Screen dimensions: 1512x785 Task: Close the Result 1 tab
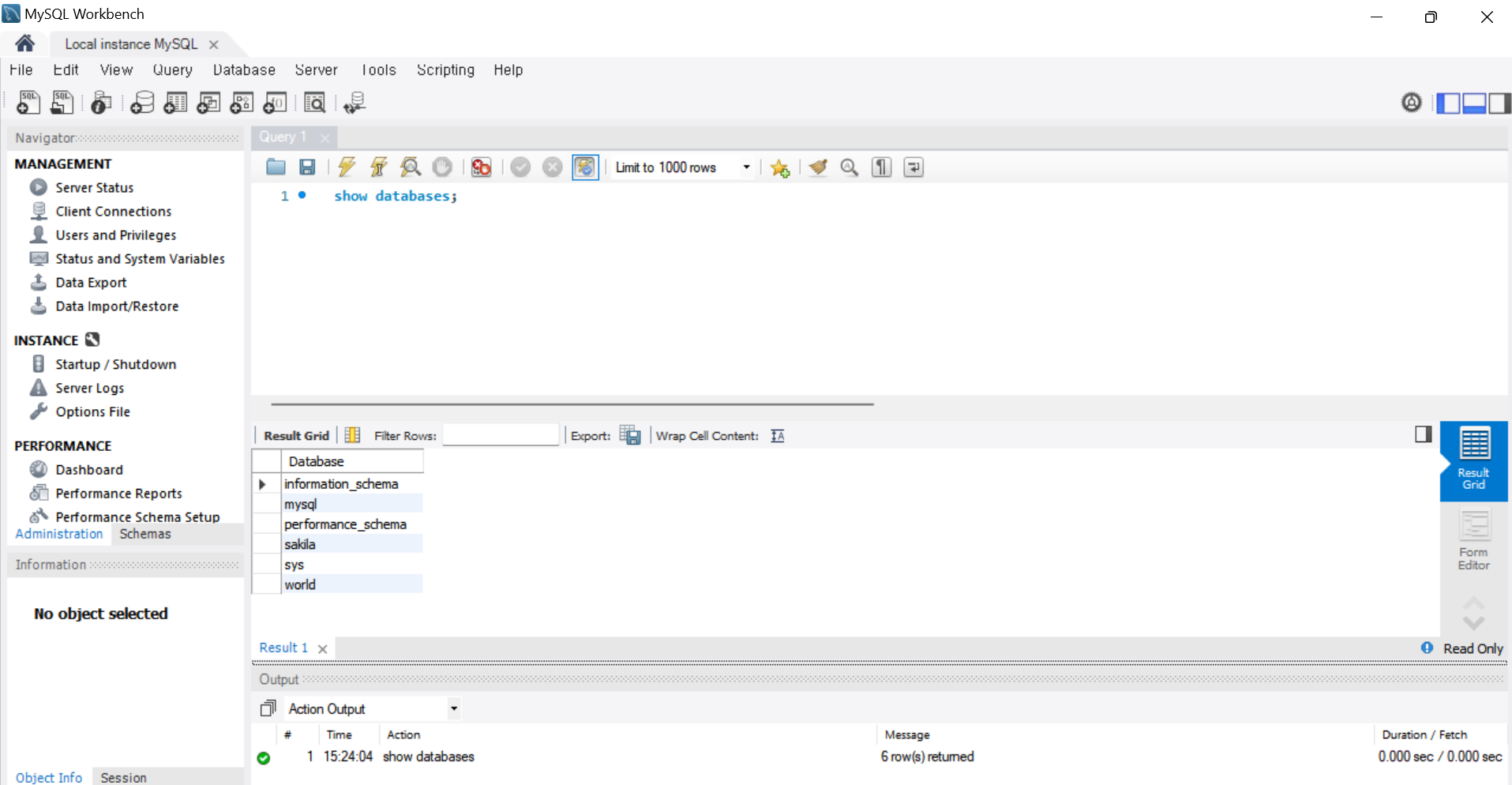(322, 648)
